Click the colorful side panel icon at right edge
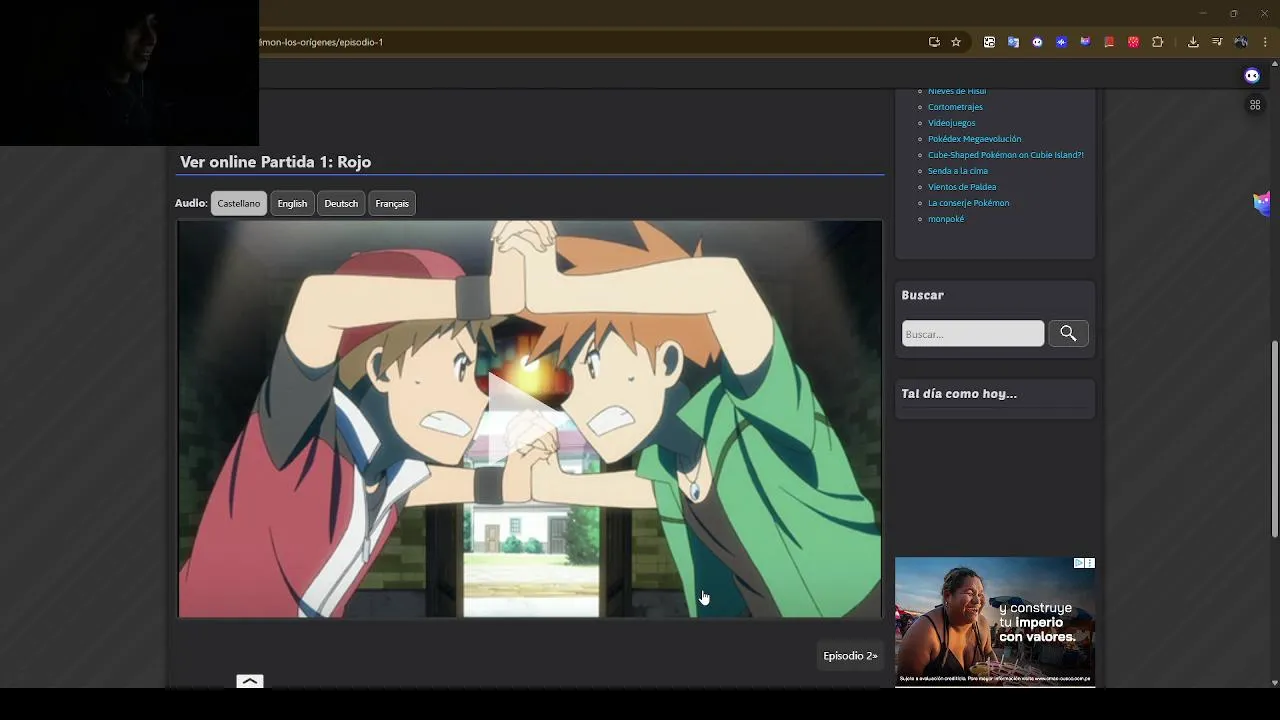1280x720 pixels. pyautogui.click(x=1262, y=203)
